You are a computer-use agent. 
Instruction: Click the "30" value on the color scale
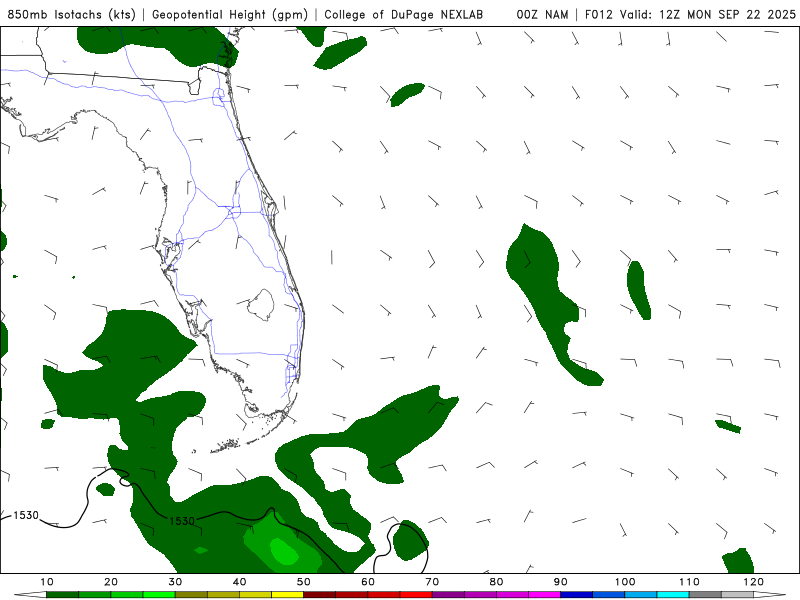[175, 582]
